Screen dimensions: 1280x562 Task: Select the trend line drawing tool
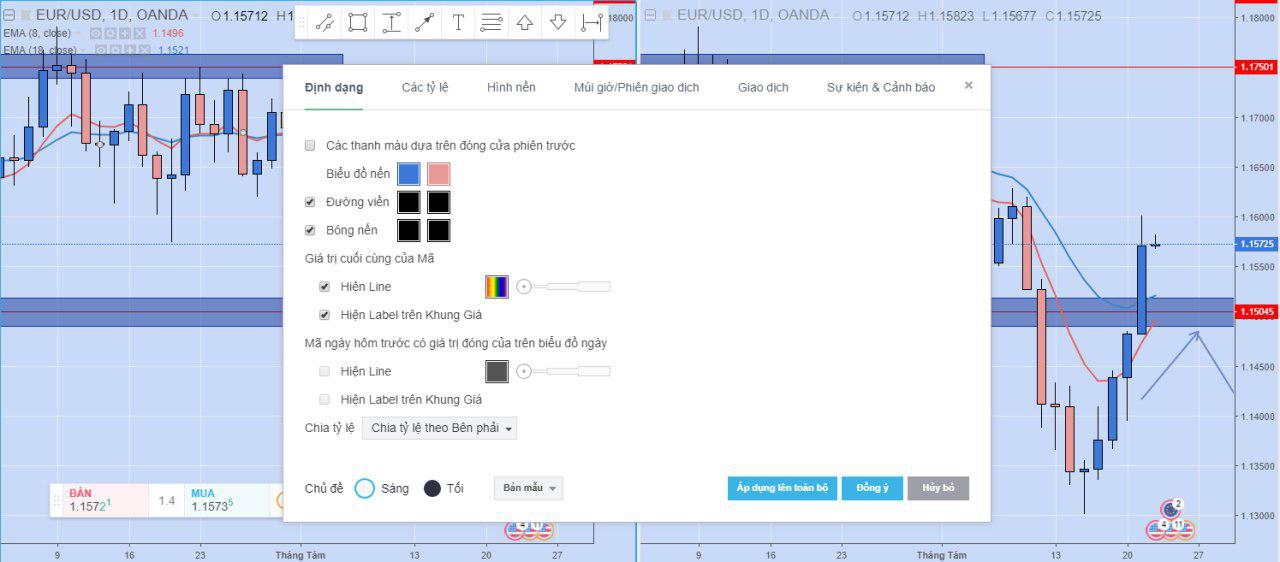click(x=325, y=23)
